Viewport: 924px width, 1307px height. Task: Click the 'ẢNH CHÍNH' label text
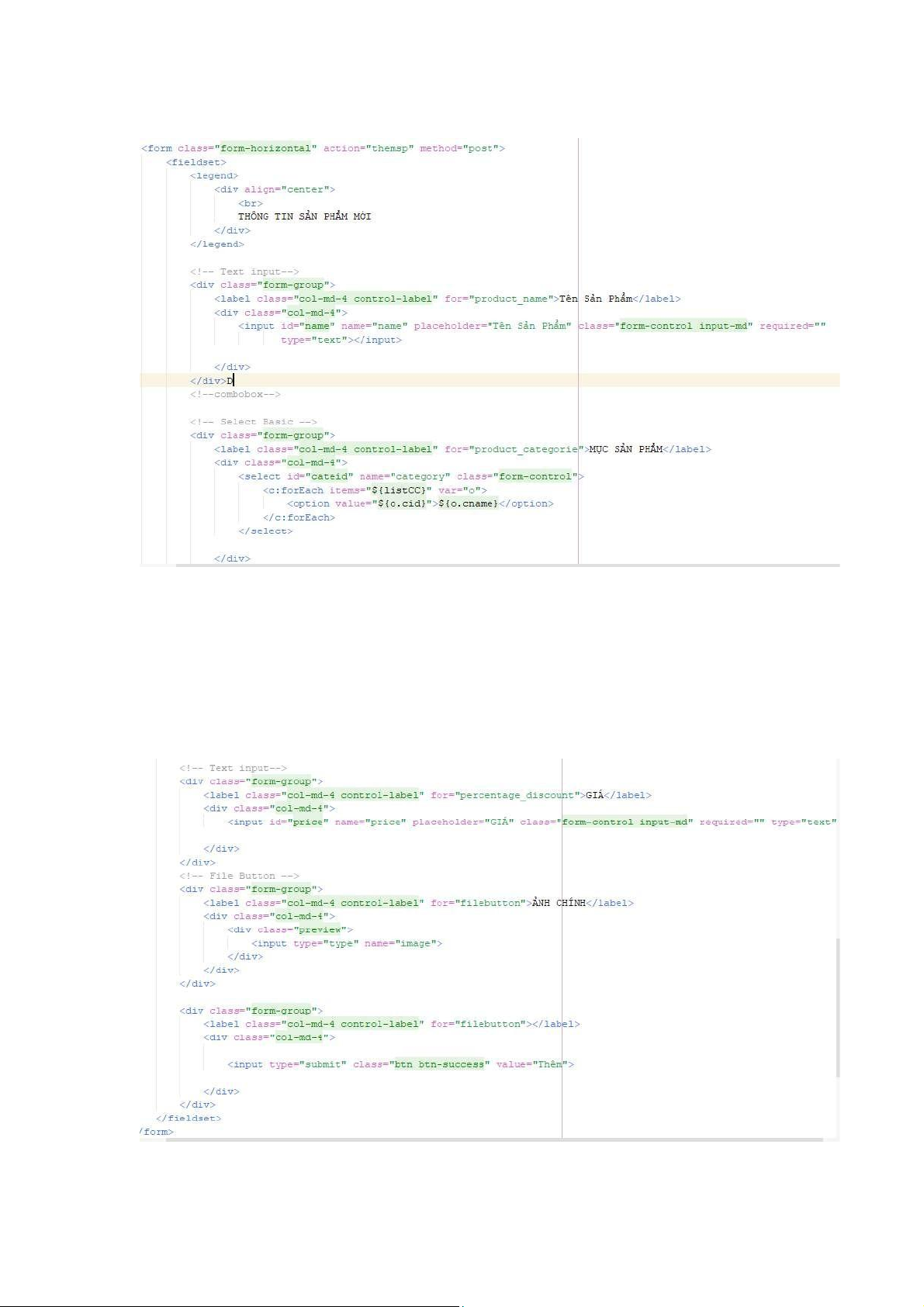pyautogui.click(x=558, y=903)
